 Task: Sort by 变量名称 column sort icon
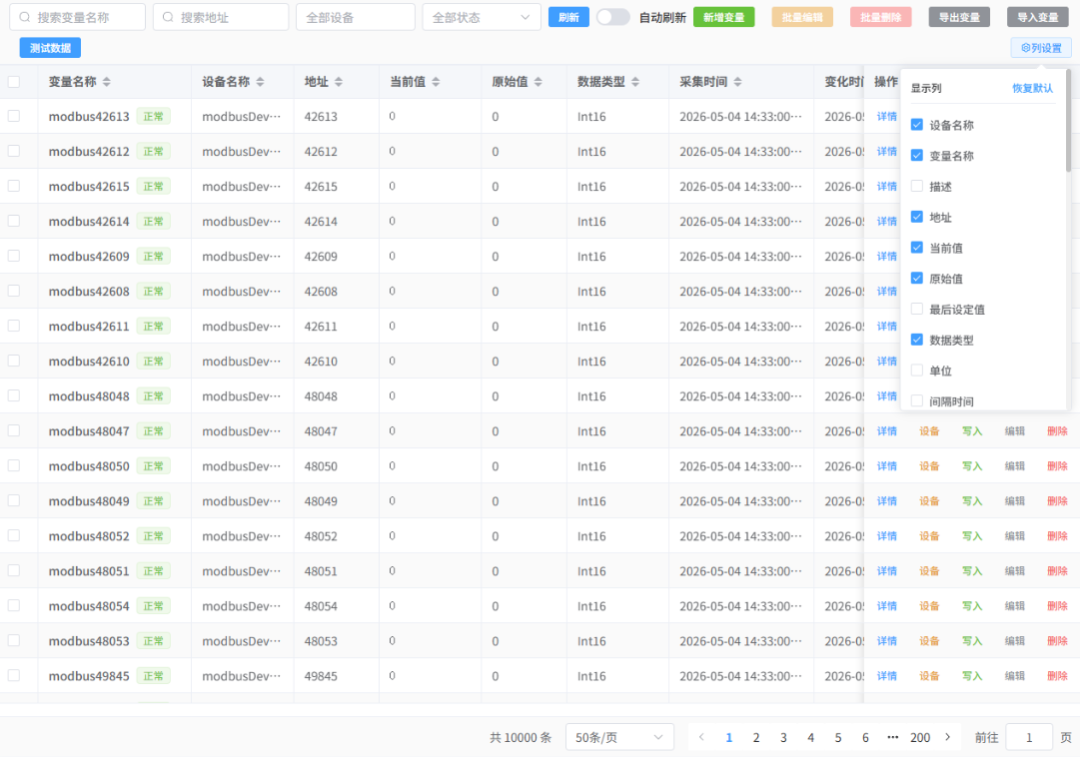coord(107,82)
